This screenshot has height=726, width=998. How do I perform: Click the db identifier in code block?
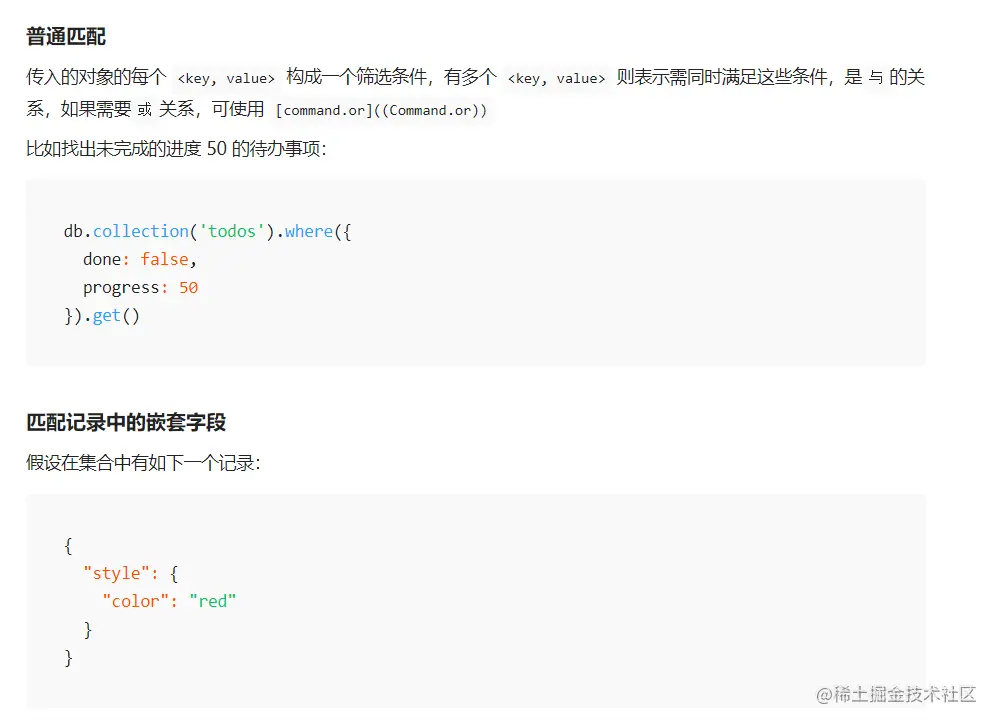(x=73, y=231)
